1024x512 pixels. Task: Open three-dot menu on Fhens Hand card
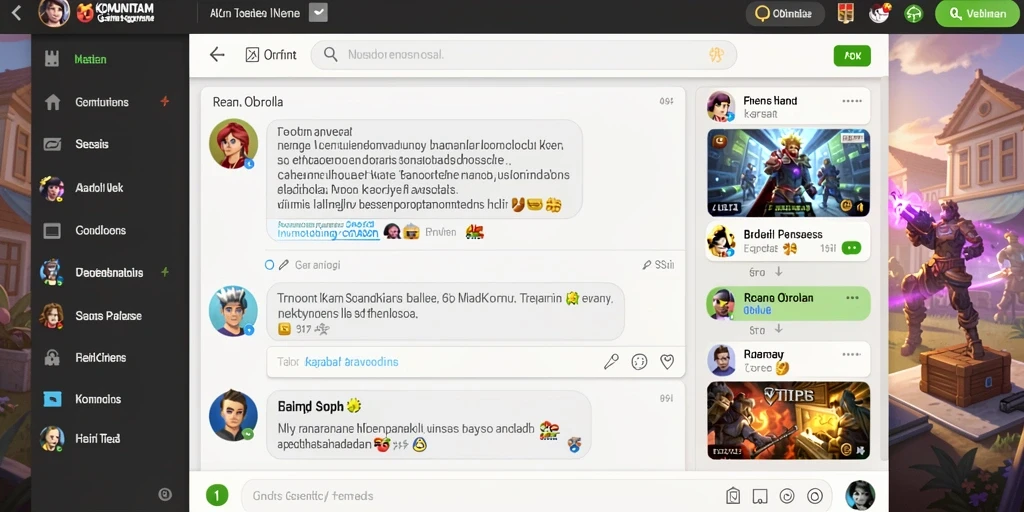[852, 101]
